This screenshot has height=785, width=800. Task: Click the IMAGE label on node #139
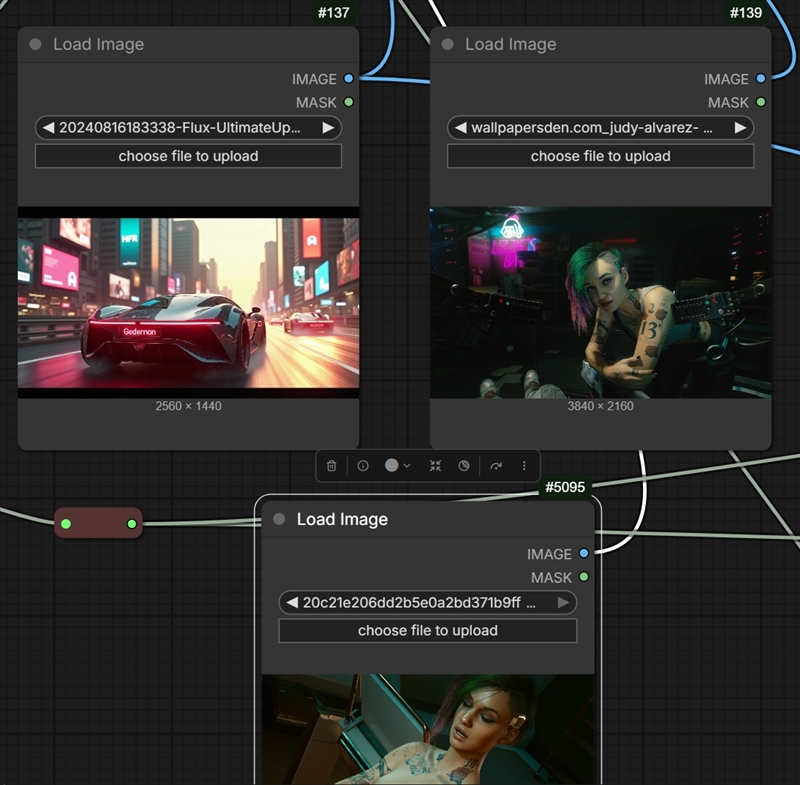tap(727, 79)
